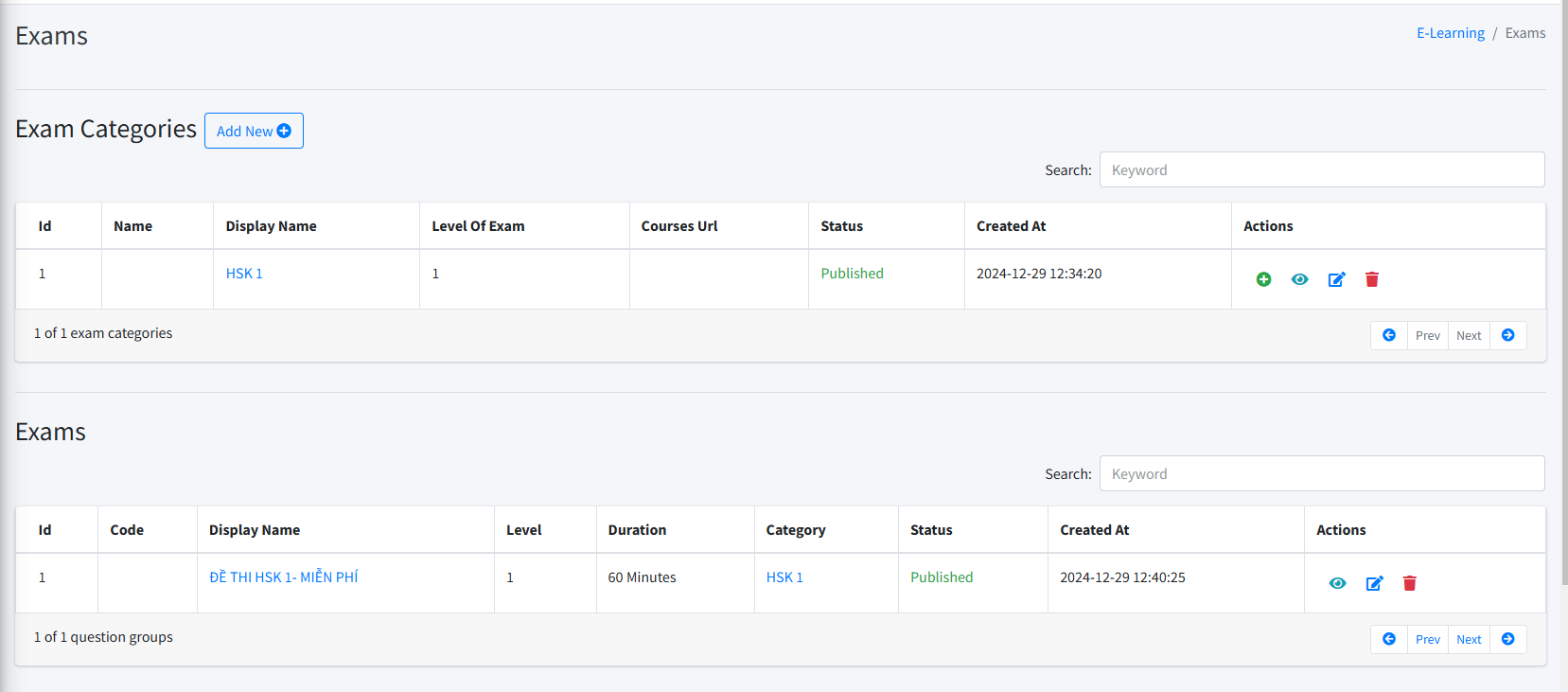Go to first page of exam categories
The image size is (1568, 692).
pyautogui.click(x=1388, y=335)
